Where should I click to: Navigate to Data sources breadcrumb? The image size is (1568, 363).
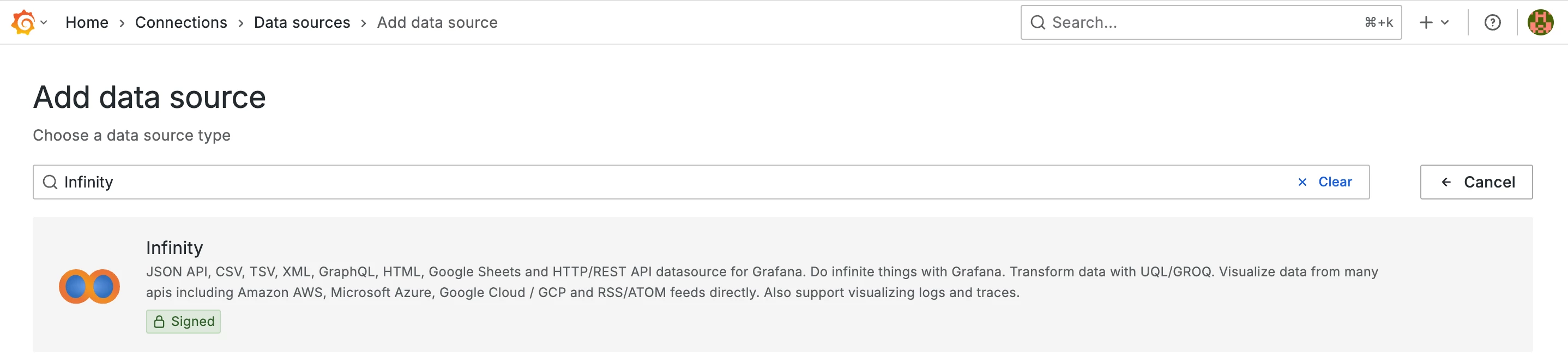302,22
